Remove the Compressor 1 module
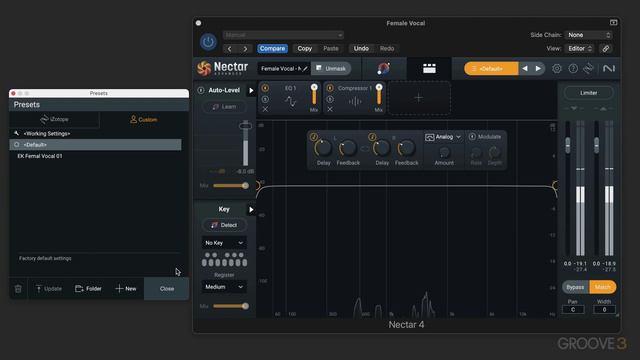Screen dimensions: 640x360 (330, 109)
